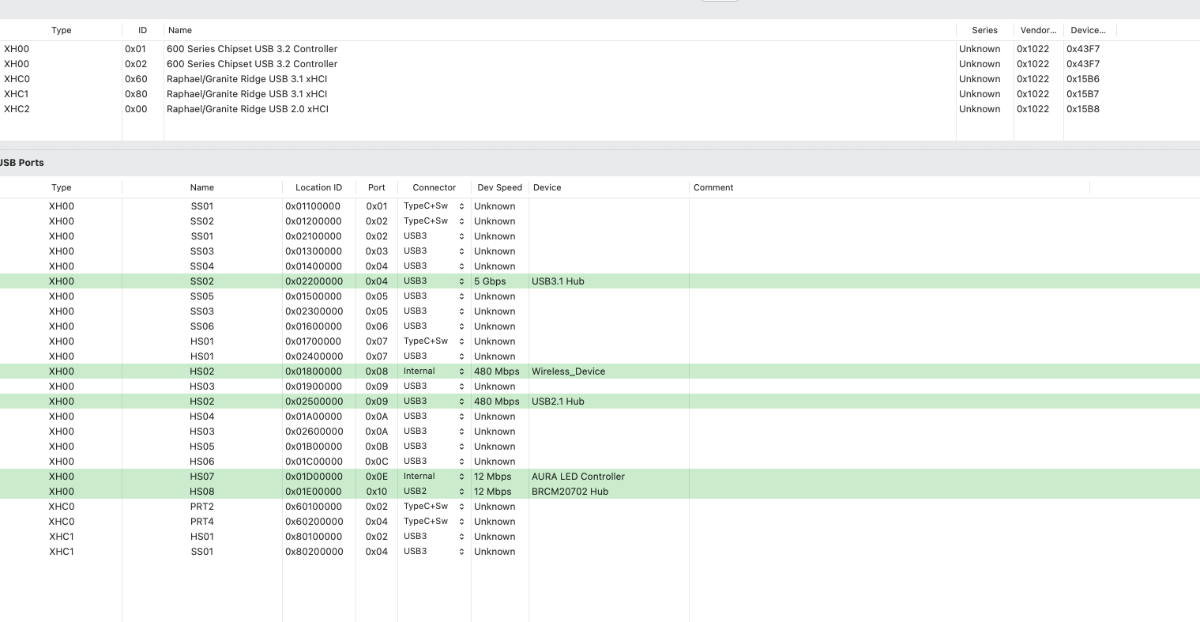
Task: Click the Port column header
Action: click(x=376, y=187)
